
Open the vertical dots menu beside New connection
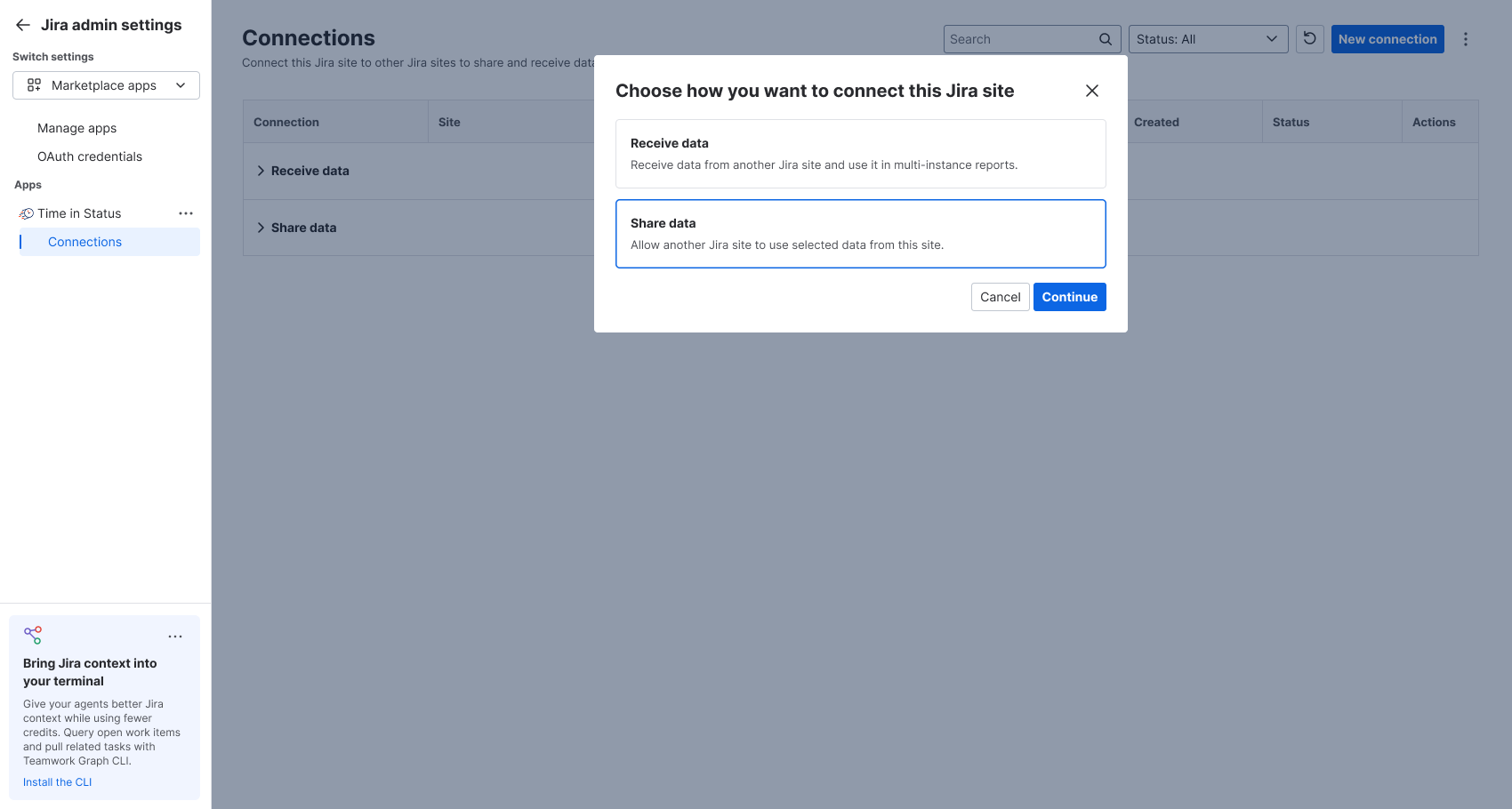coord(1466,39)
